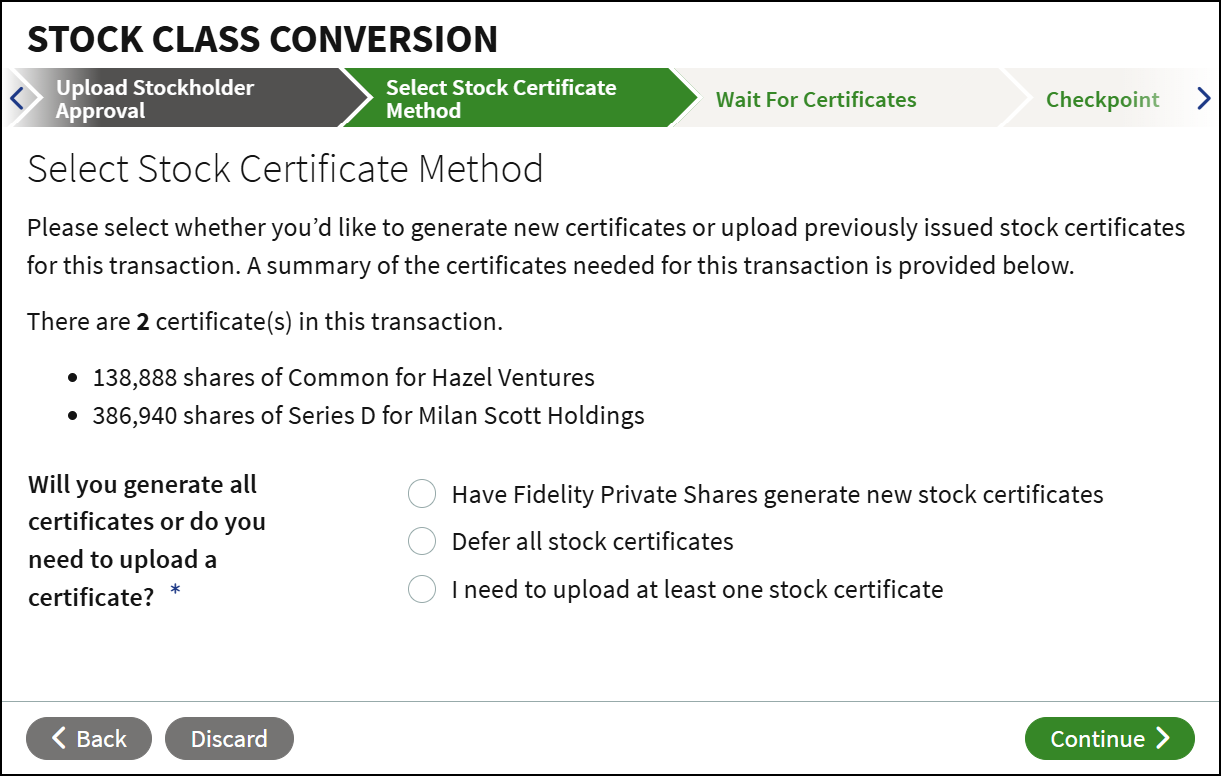Image resolution: width=1221 pixels, height=776 pixels.
Task: Click the Milan Scott Holdings Series D line
Action: click(369, 416)
